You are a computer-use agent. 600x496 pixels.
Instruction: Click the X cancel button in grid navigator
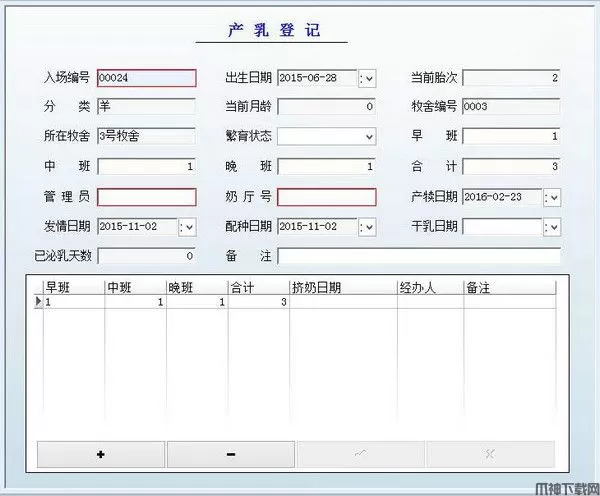(x=489, y=454)
